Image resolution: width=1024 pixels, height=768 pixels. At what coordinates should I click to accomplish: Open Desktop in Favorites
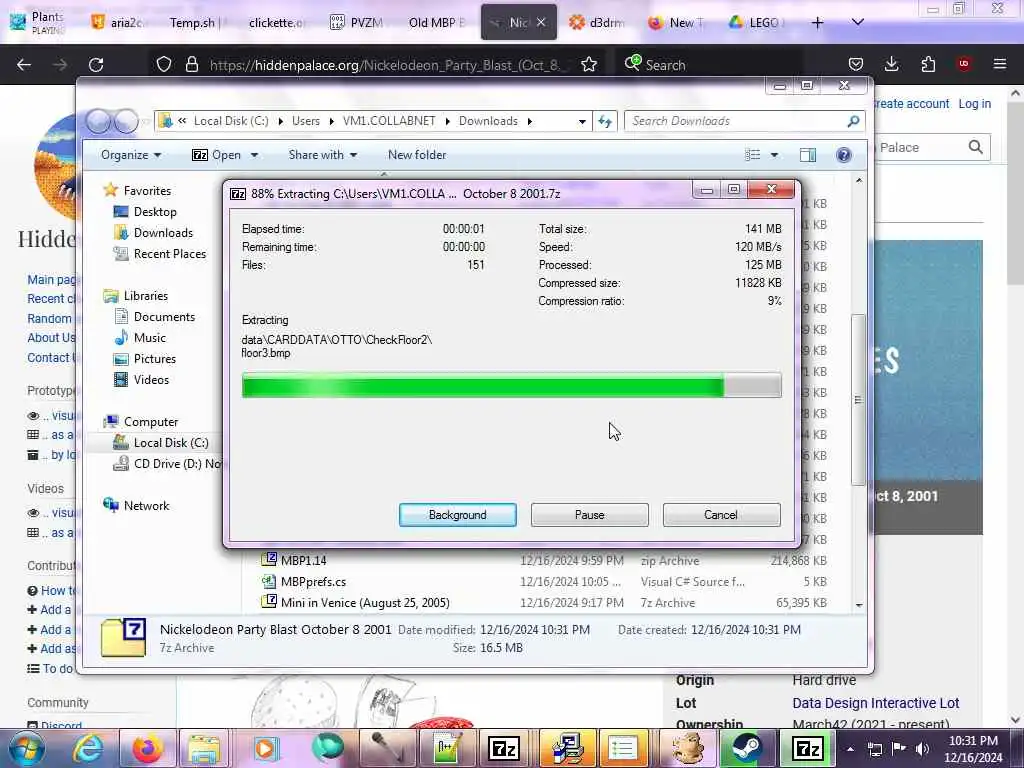click(x=155, y=212)
